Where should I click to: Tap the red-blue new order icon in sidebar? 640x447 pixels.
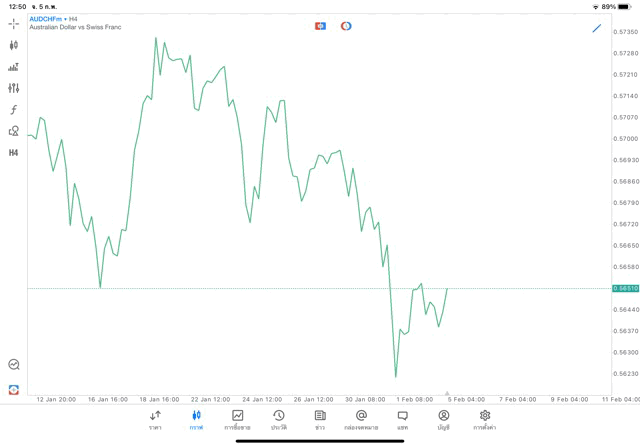(x=14, y=389)
